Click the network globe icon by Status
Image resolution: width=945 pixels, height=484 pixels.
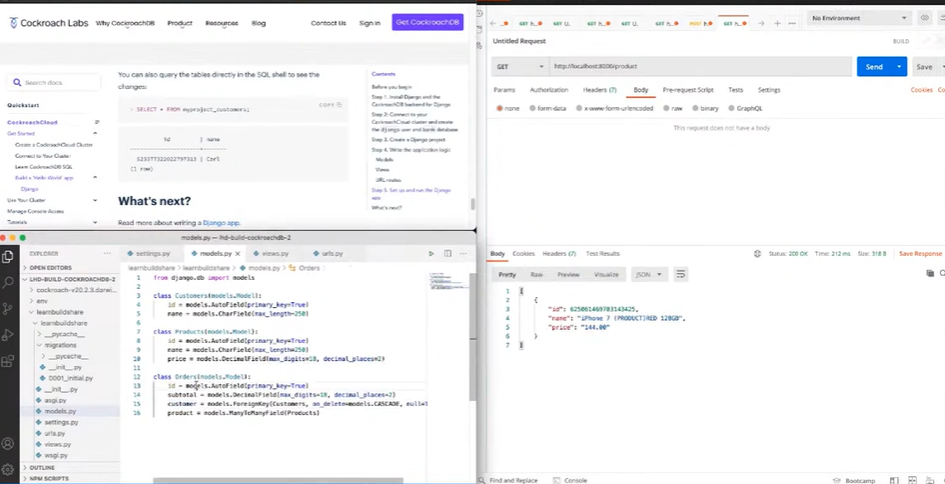(758, 254)
